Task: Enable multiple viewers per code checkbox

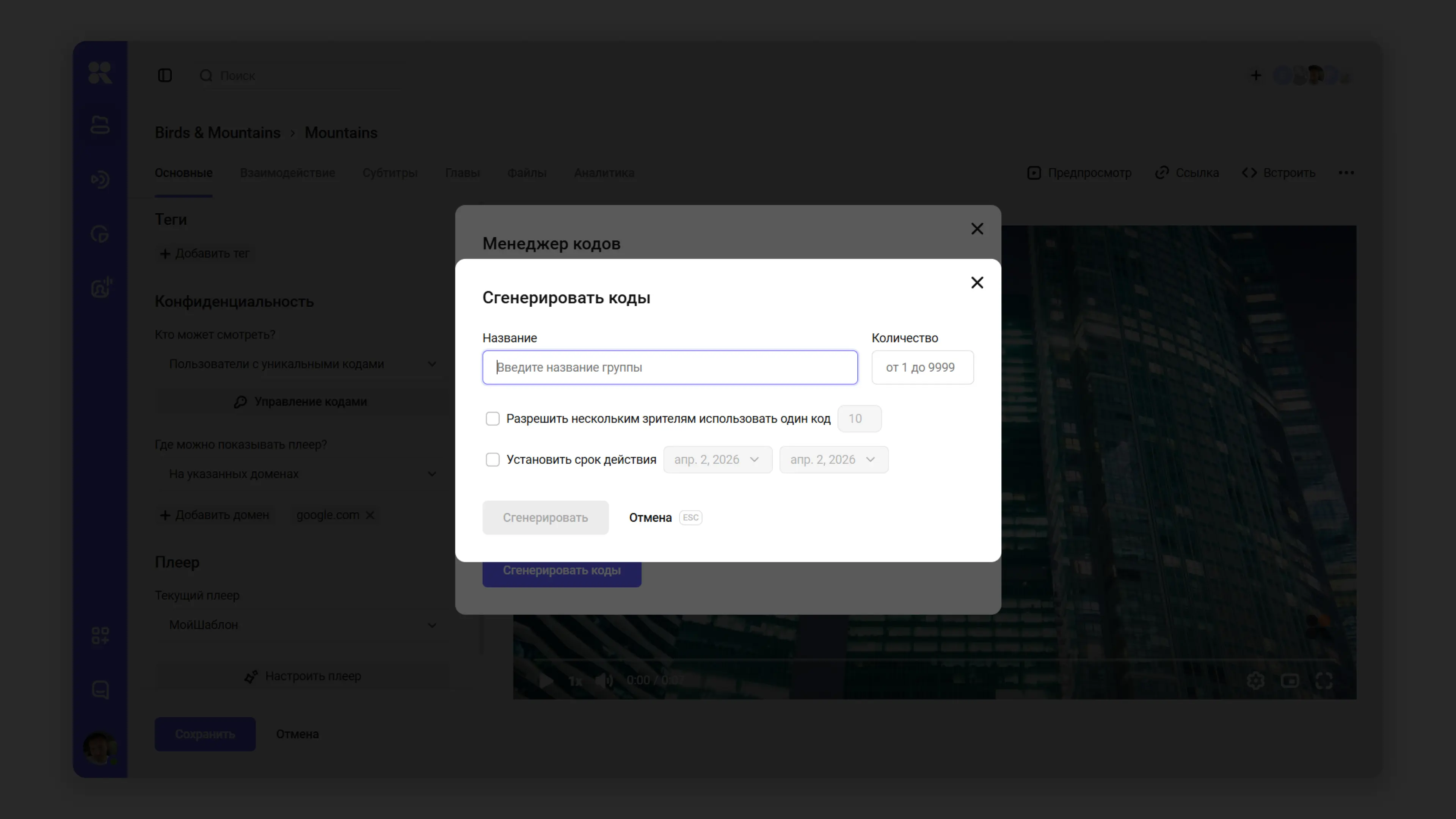Action: coord(492,419)
